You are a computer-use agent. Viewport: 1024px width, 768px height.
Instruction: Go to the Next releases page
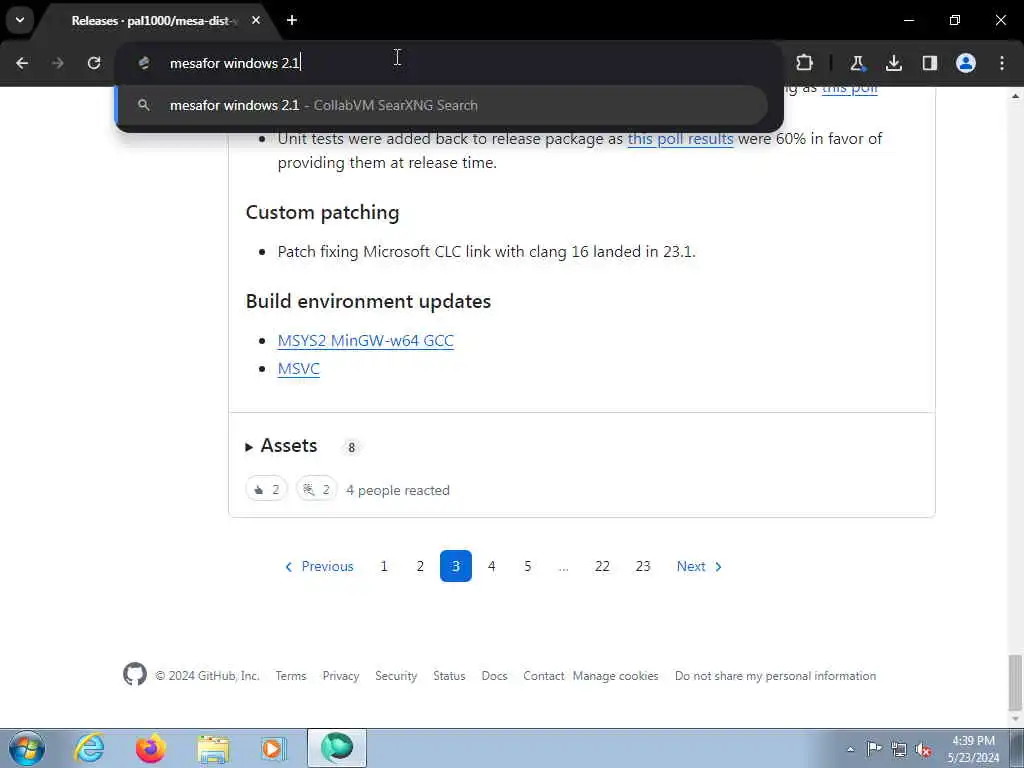pyautogui.click(x=699, y=566)
